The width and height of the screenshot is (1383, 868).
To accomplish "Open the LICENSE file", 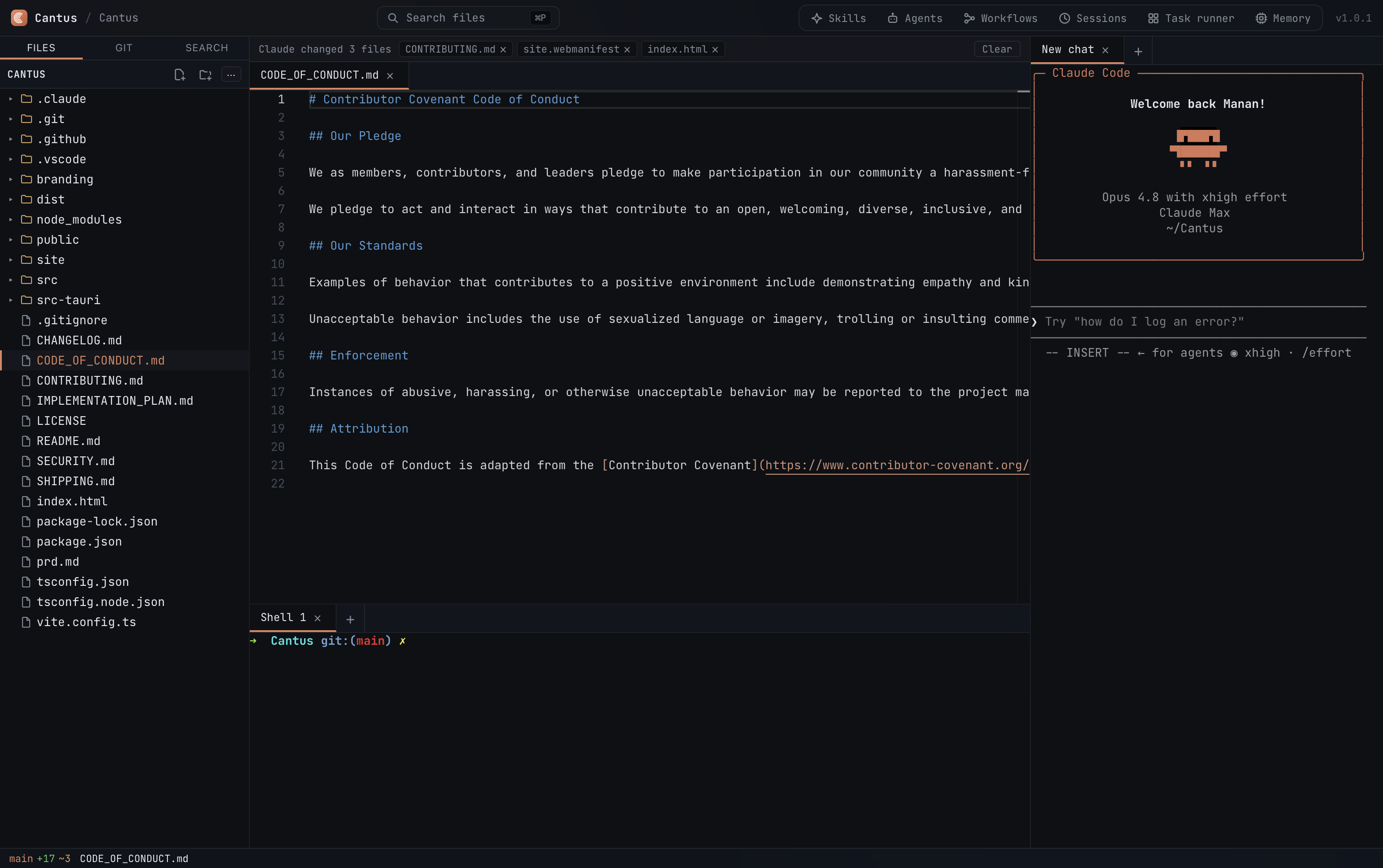I will pos(124,421).
